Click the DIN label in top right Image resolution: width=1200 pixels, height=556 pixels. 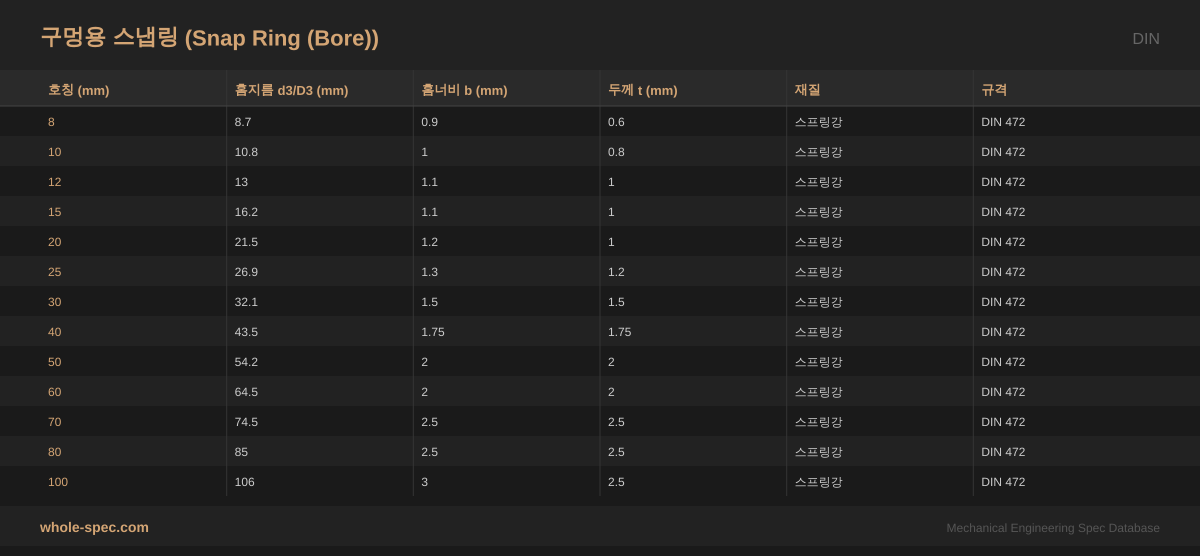1145,39
